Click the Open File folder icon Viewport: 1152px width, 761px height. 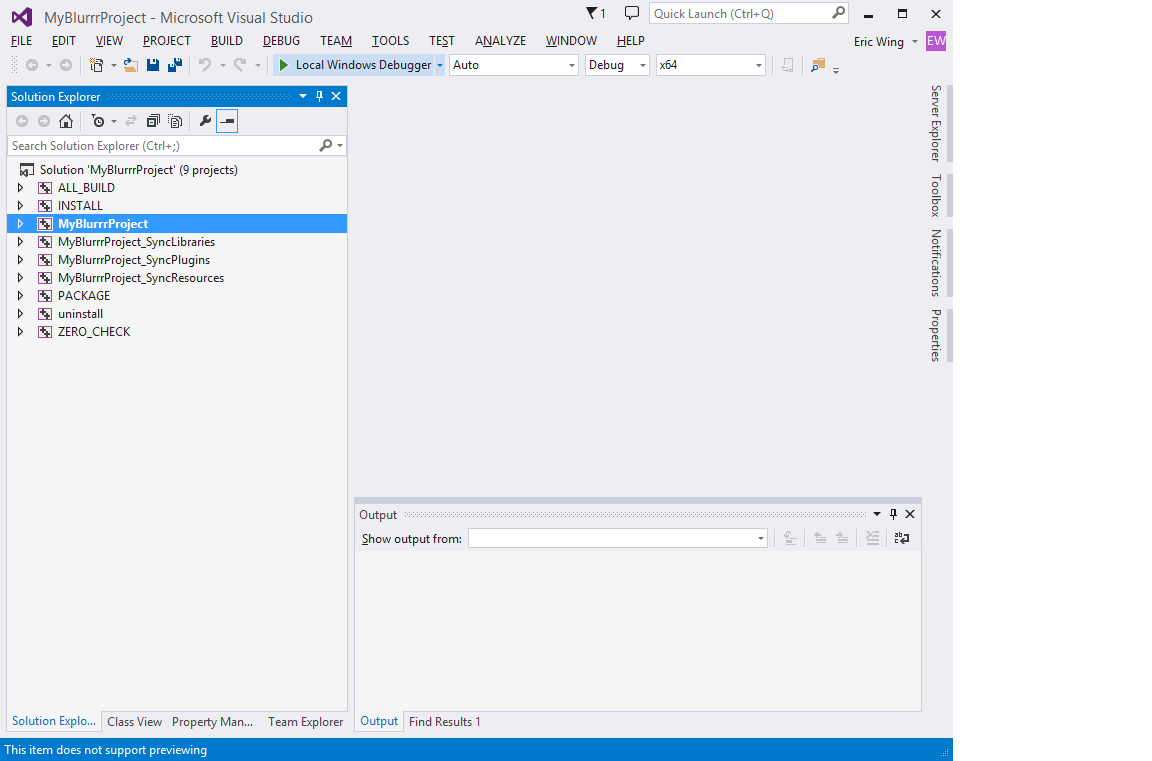[x=131, y=65]
